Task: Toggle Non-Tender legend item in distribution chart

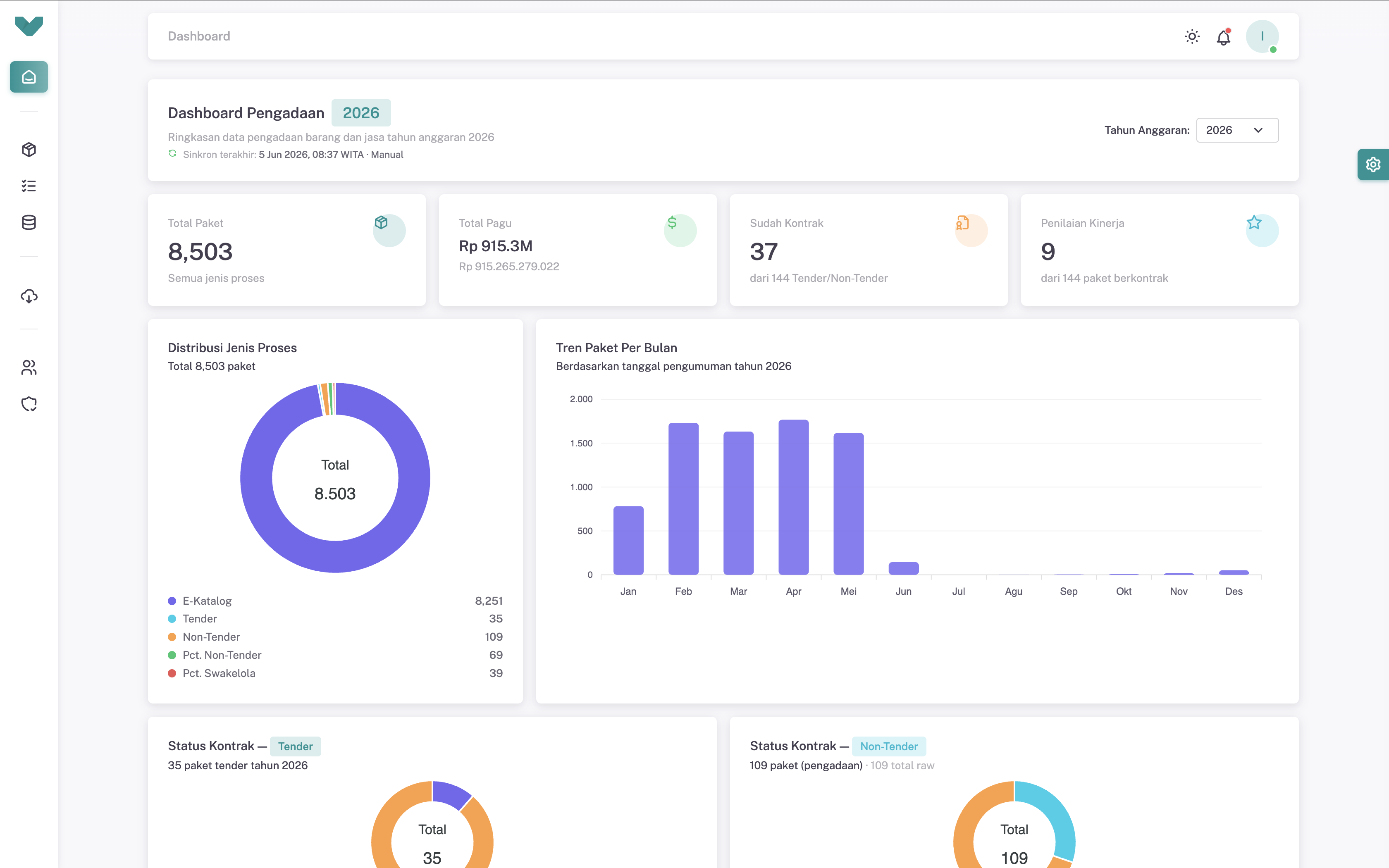Action: [204, 637]
